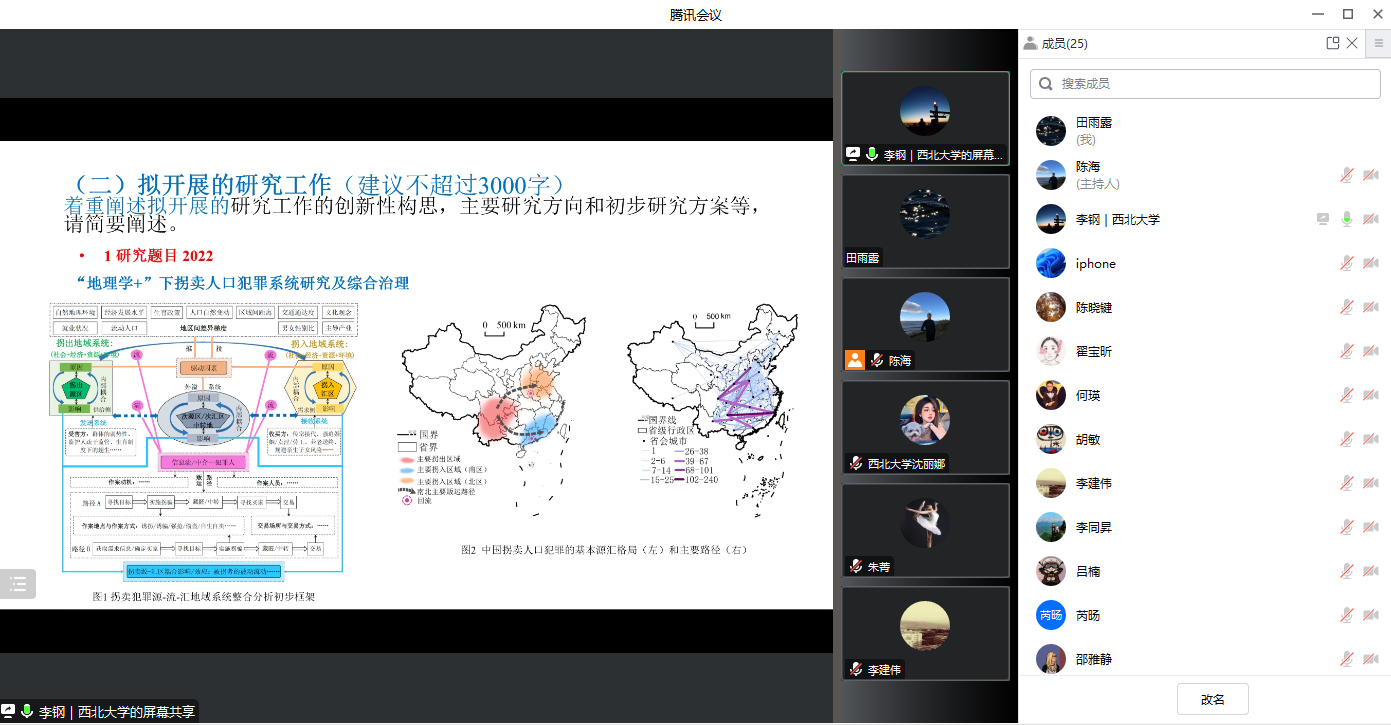Click the 成员(25) panel header

[1064, 43]
